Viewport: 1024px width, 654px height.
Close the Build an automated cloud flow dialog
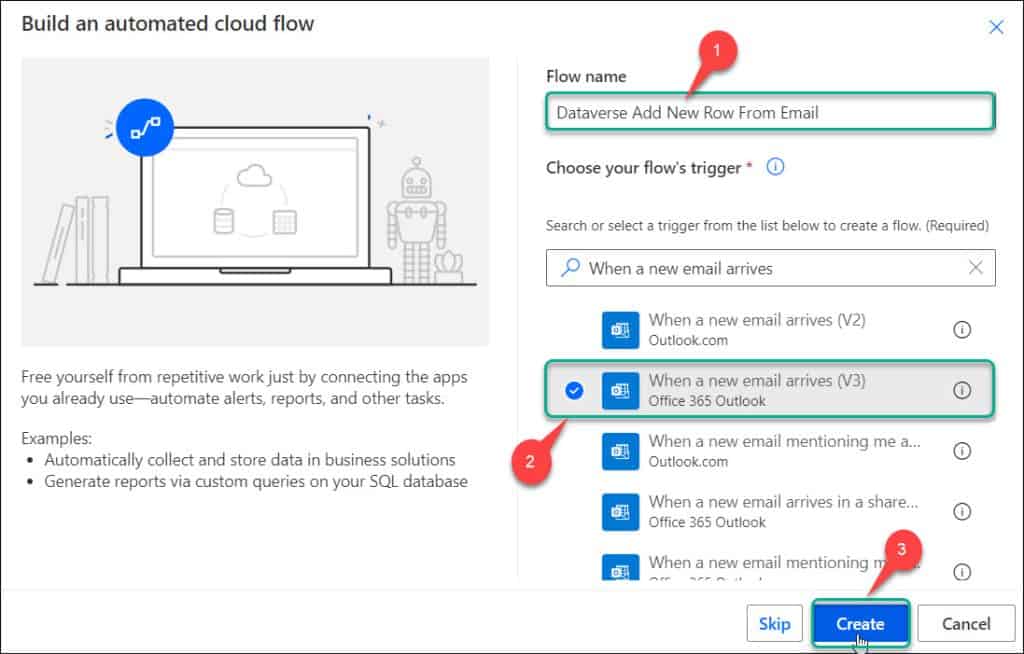click(996, 27)
